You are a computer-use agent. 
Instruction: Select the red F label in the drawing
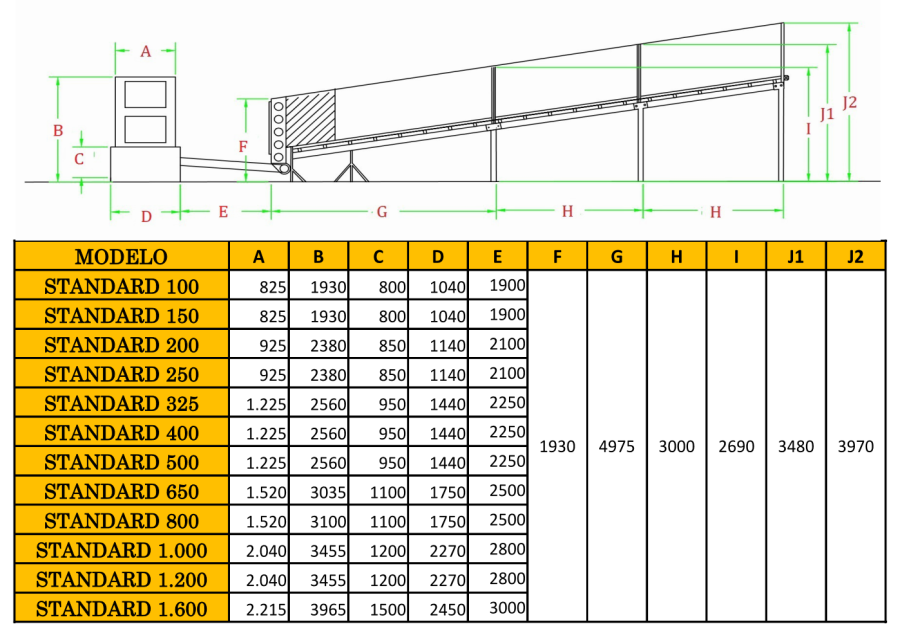click(x=243, y=147)
